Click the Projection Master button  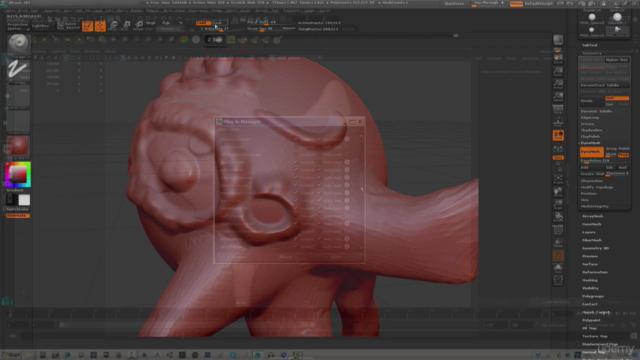(18, 27)
